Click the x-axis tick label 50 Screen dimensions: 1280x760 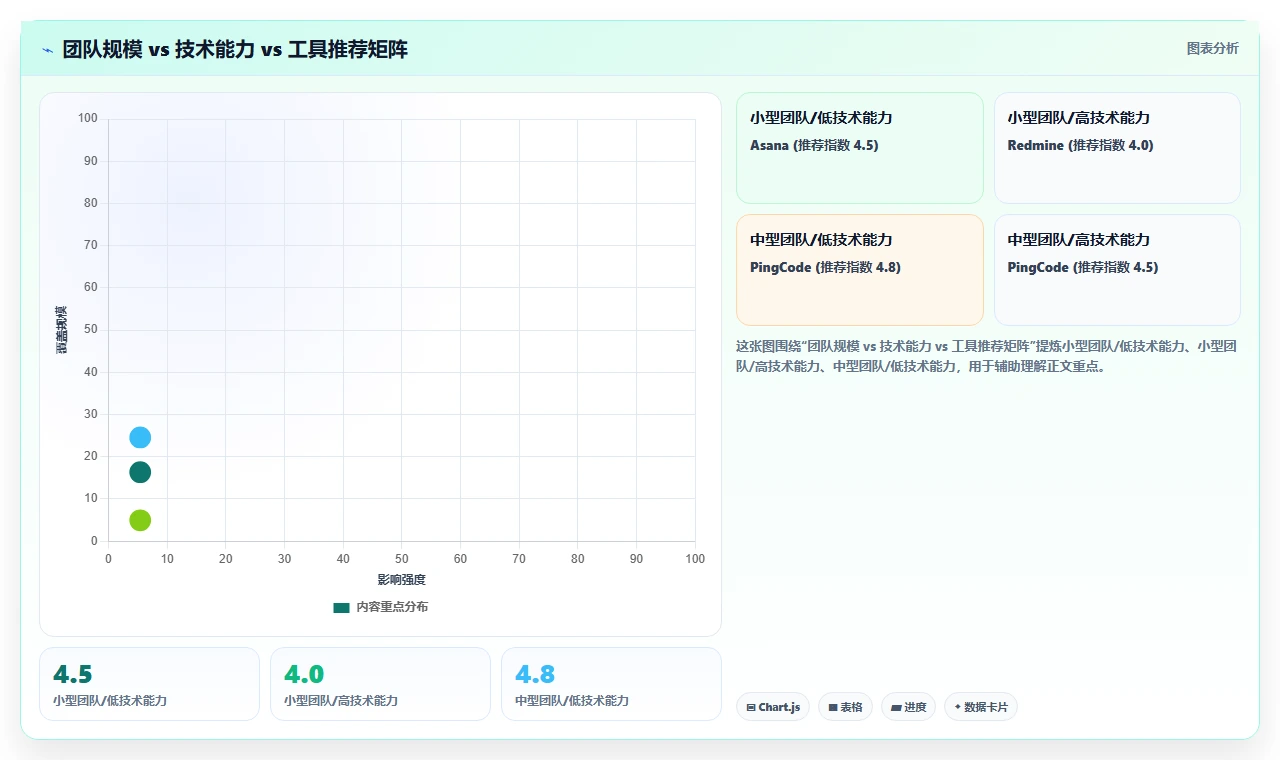click(402, 558)
